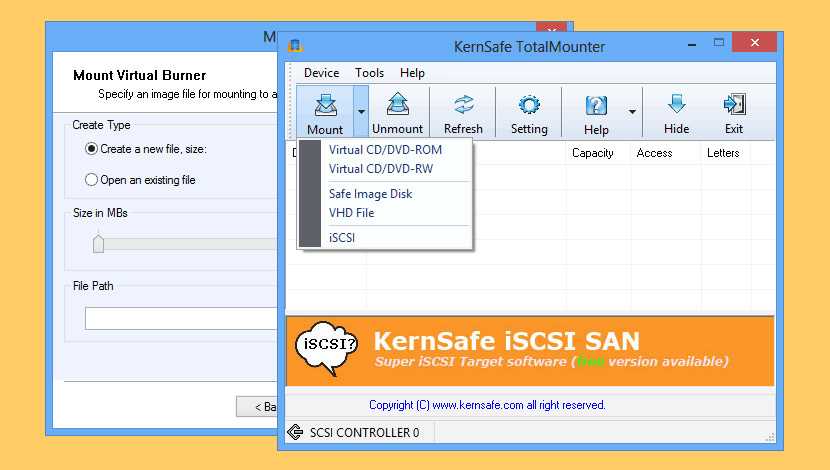This screenshot has height=470, width=830.
Task: Select 'Open an existing file' radio button
Action: [x=92, y=180]
